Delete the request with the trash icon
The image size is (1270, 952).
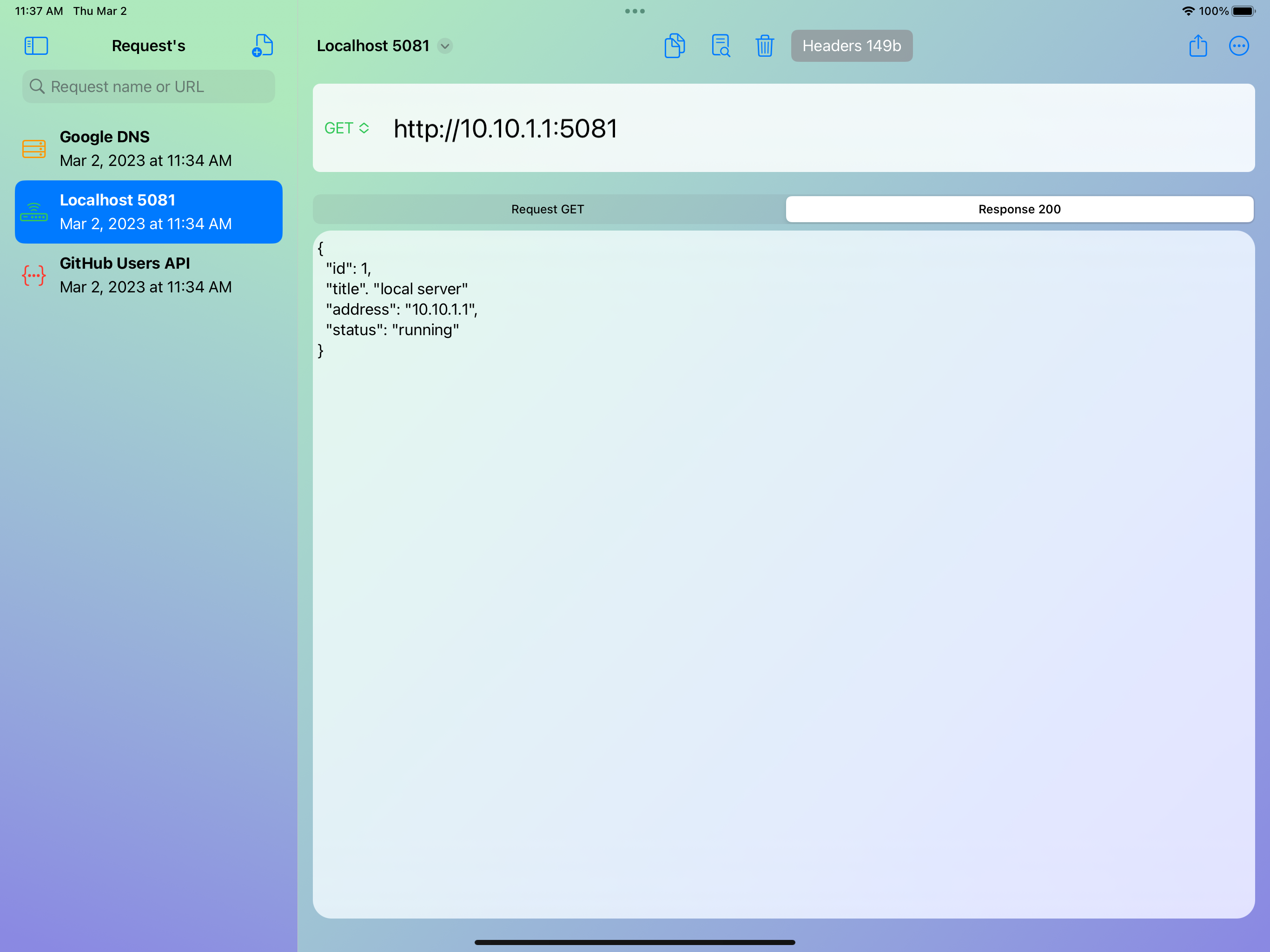tap(765, 46)
